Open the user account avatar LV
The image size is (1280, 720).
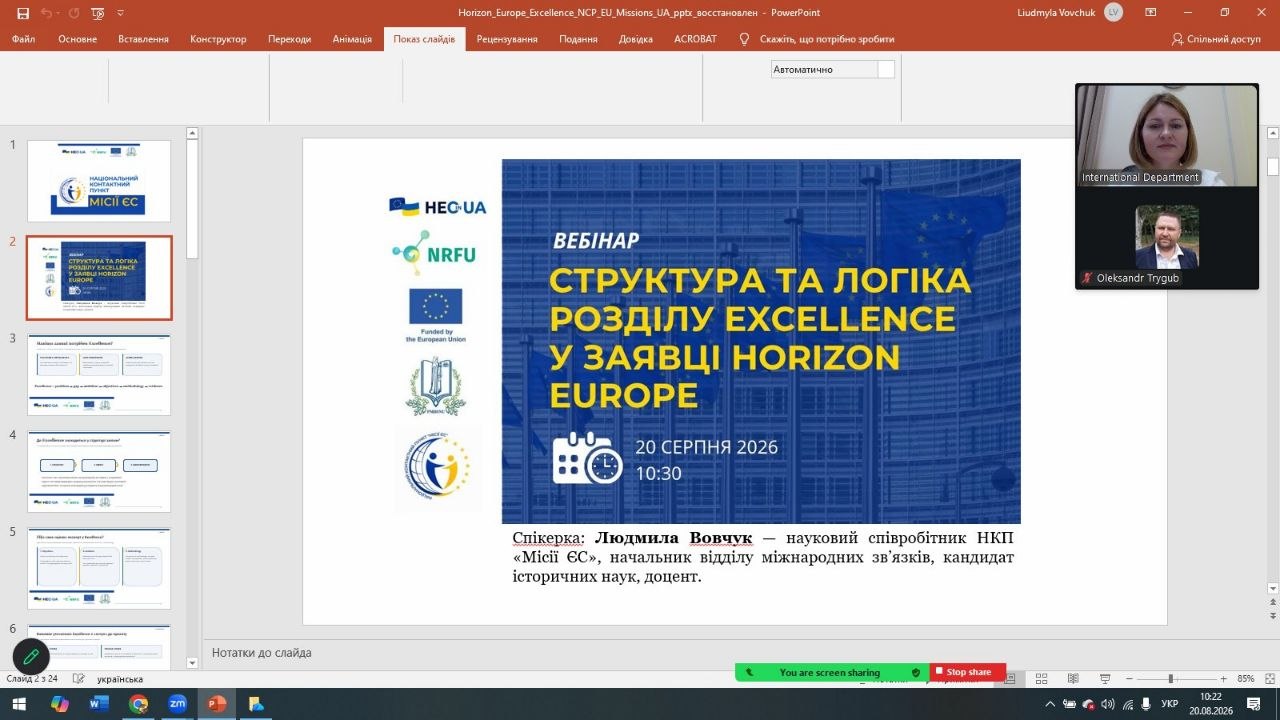(x=1113, y=12)
